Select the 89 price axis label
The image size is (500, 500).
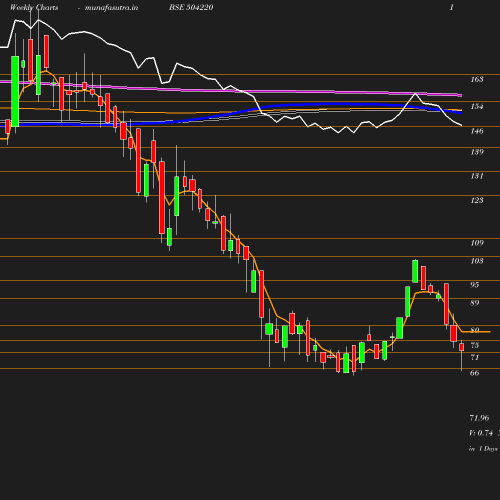coord(475,303)
